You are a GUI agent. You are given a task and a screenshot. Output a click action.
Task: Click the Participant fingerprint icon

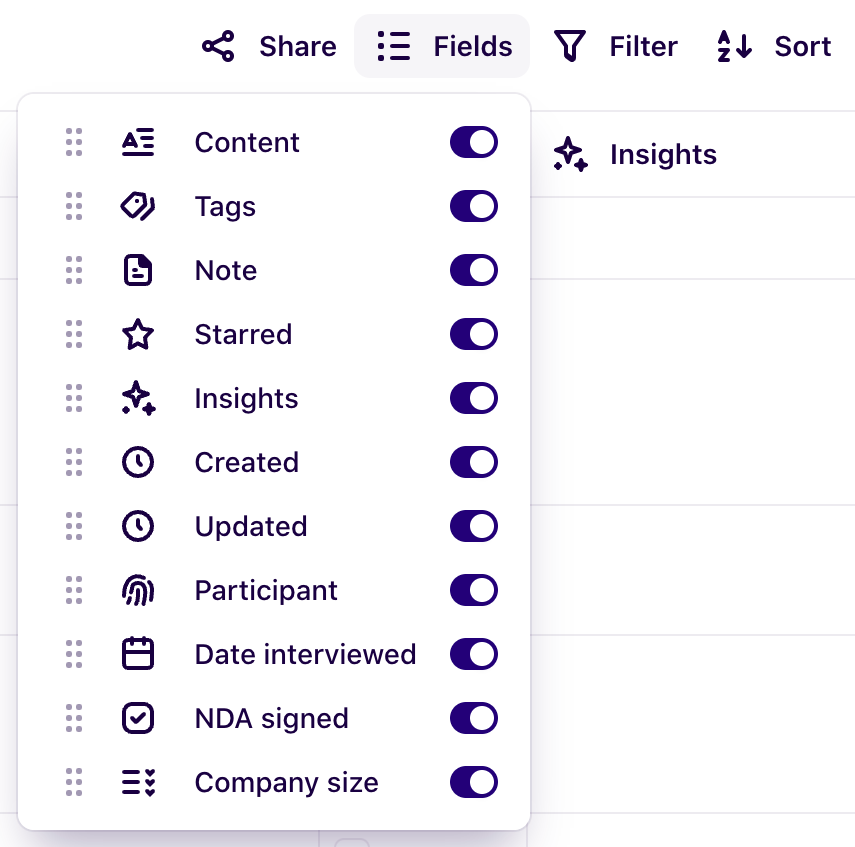pos(138,590)
